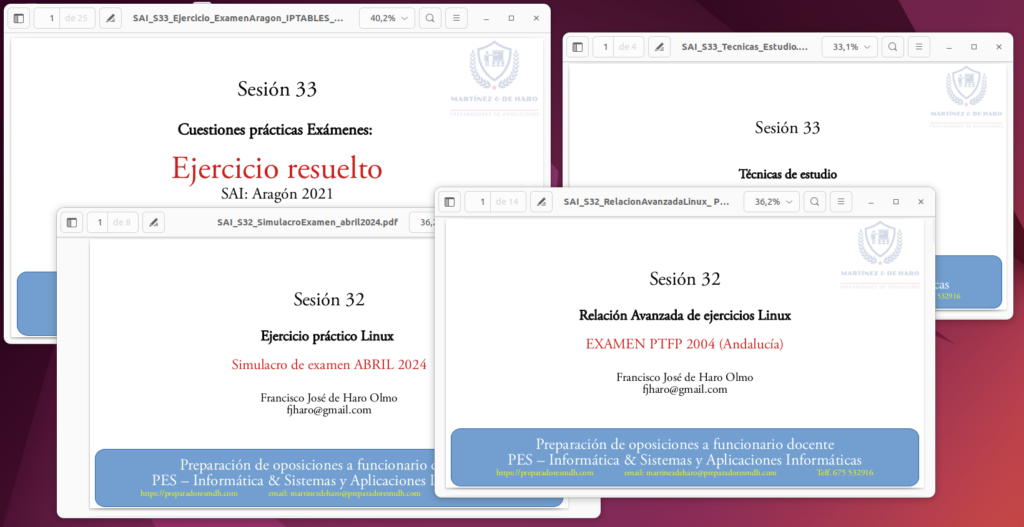Click 'EXAMEN PTFP 2004 (Andalucía)' text

[x=684, y=344]
